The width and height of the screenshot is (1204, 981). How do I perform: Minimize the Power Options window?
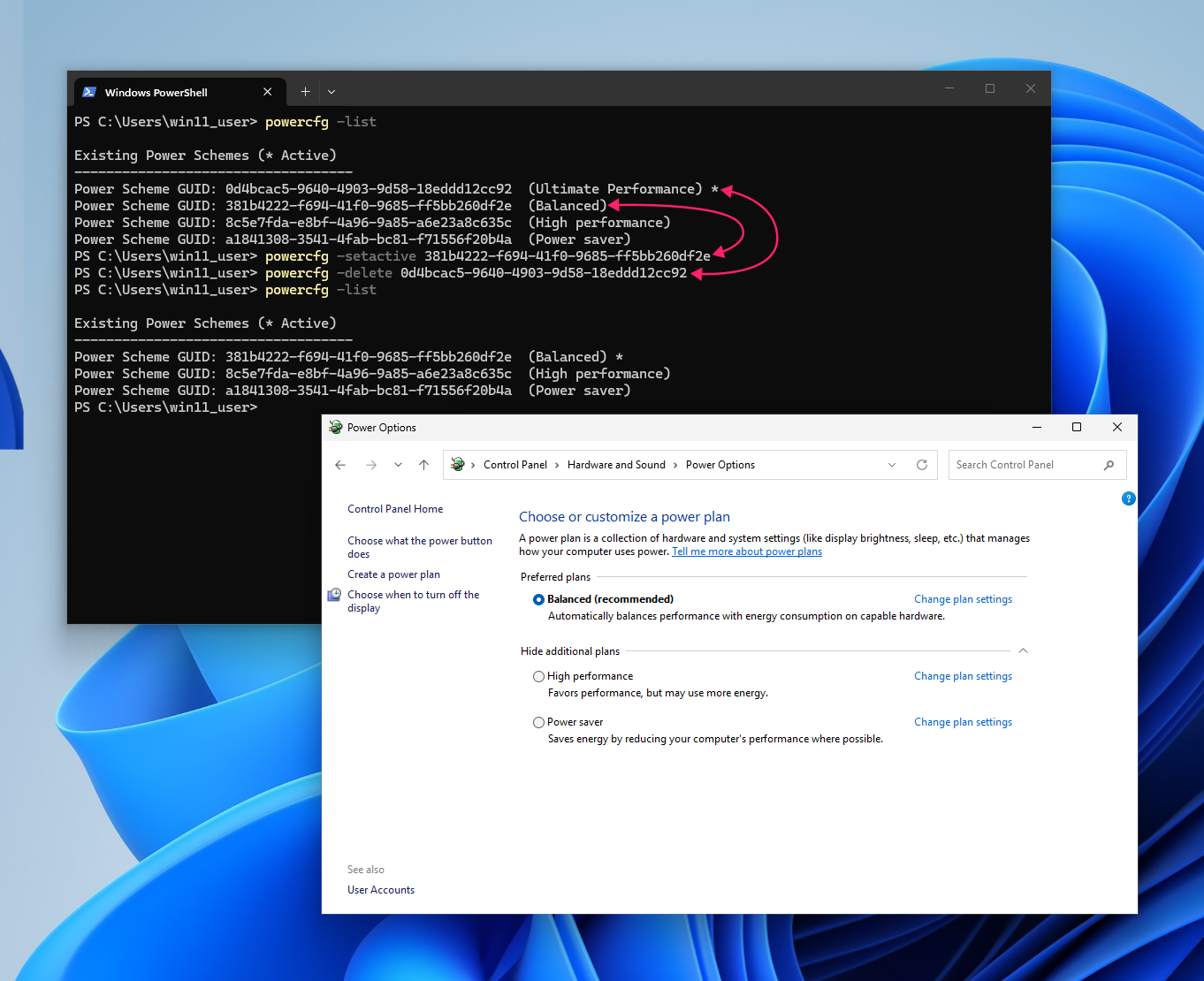(1037, 427)
